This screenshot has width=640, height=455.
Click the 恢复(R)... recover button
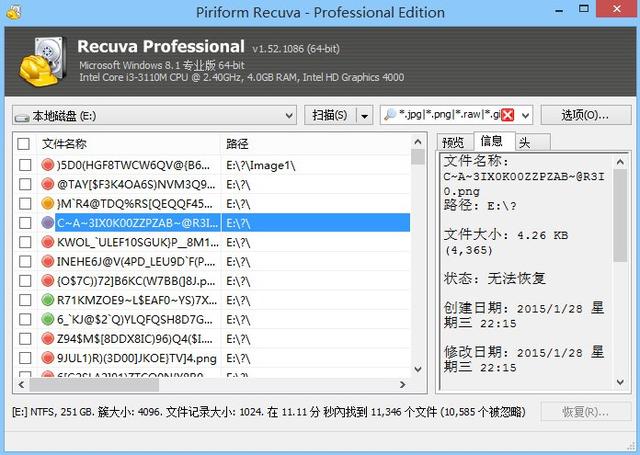point(586,412)
